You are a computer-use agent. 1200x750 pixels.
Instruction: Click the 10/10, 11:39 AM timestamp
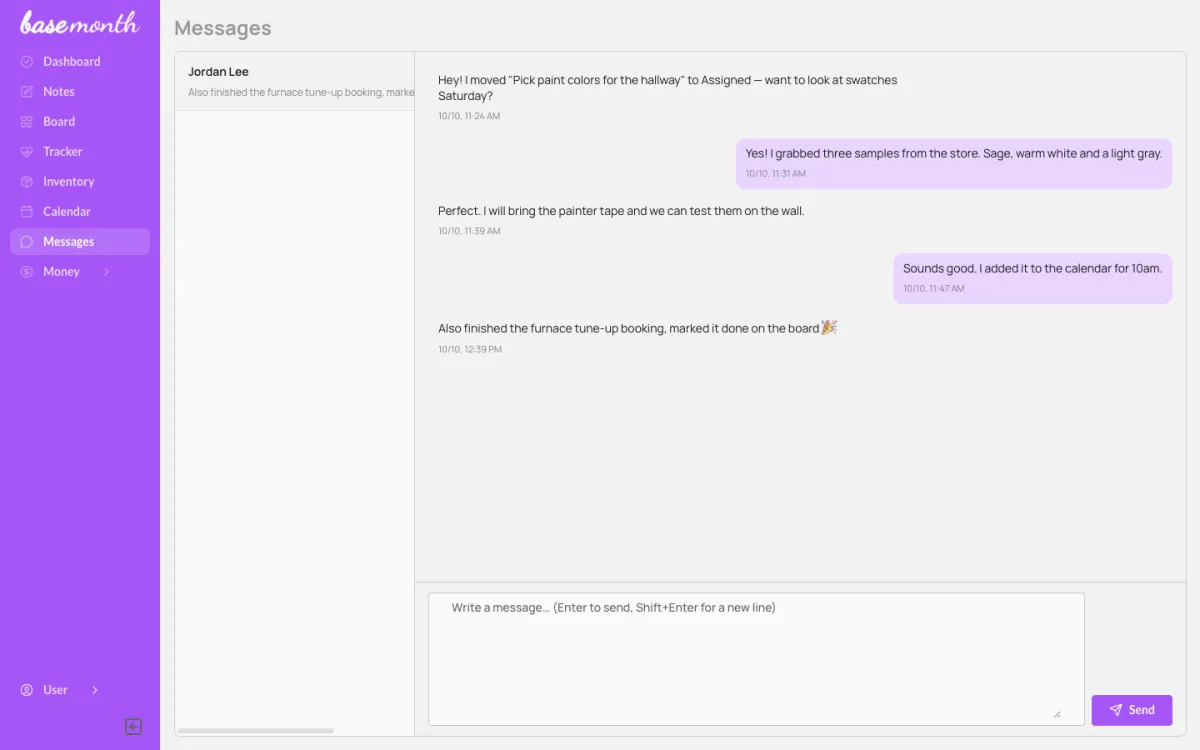click(469, 231)
